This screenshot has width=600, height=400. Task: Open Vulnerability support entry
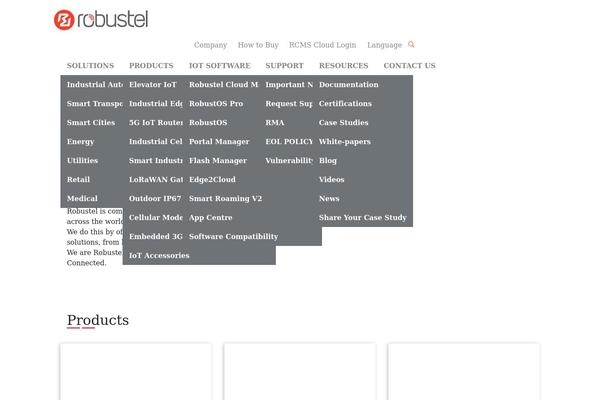(x=289, y=160)
